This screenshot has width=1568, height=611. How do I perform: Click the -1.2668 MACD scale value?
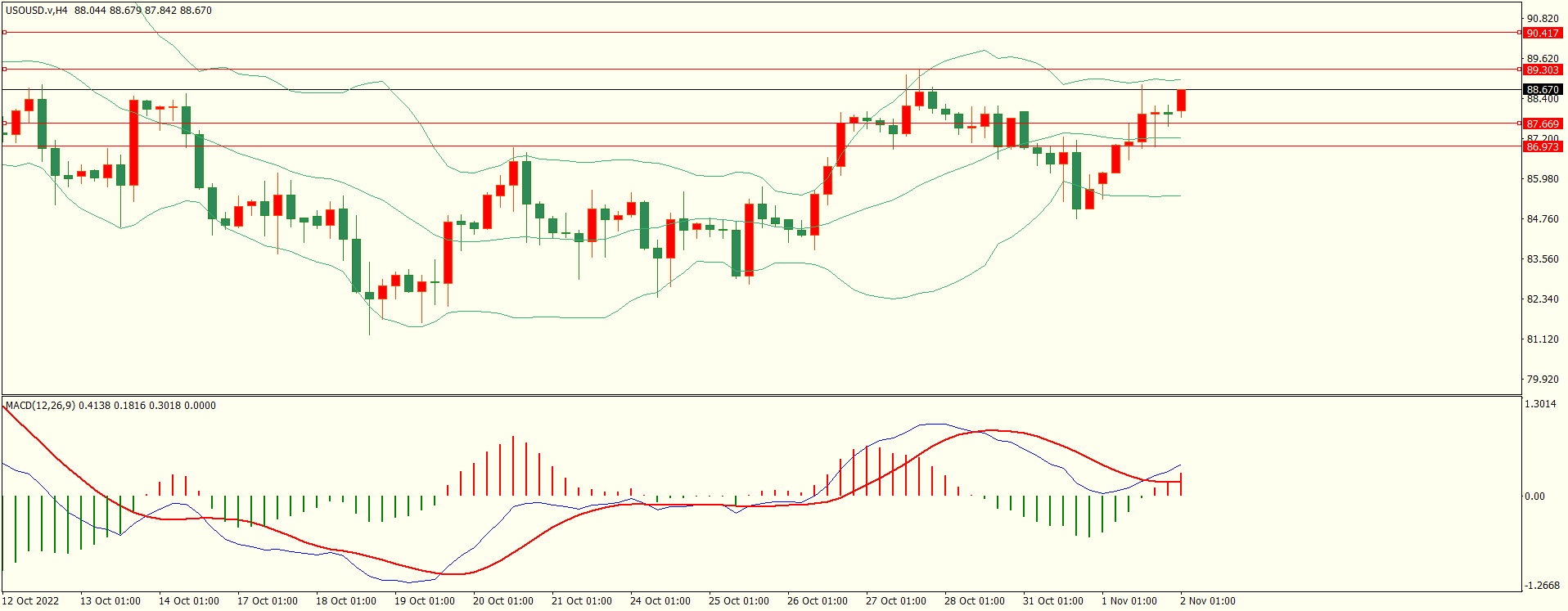pyautogui.click(x=1540, y=586)
